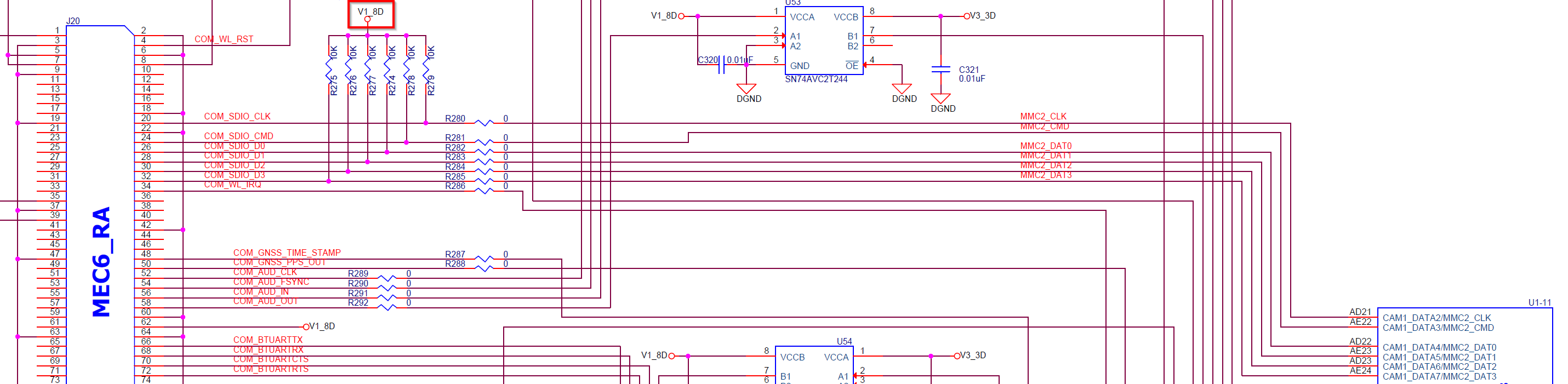Select the U54 component designator
The width and height of the screenshot is (1568, 384).
tap(843, 341)
